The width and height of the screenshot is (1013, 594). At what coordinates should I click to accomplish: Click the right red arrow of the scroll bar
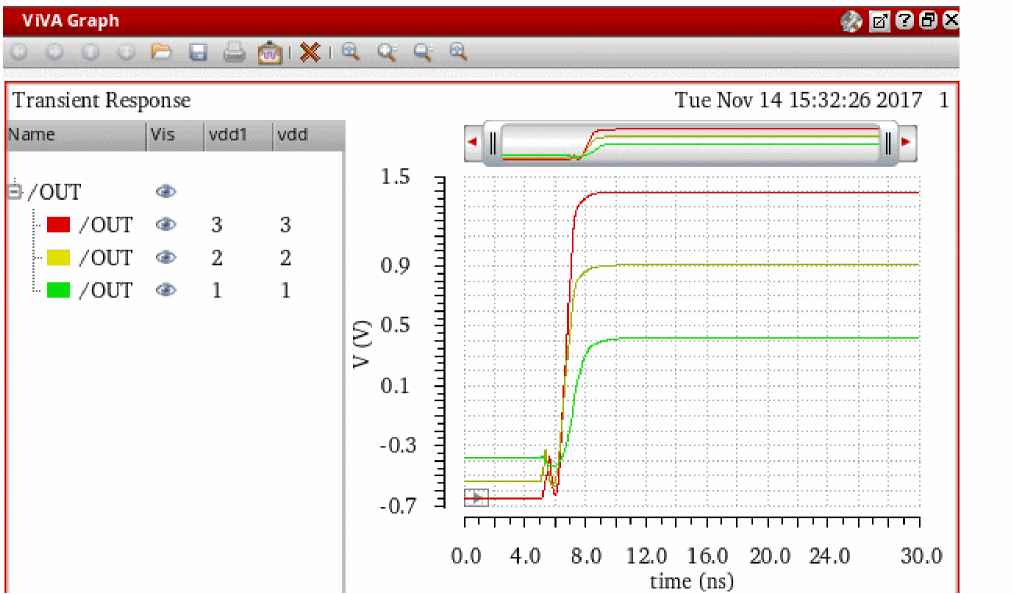[906, 143]
